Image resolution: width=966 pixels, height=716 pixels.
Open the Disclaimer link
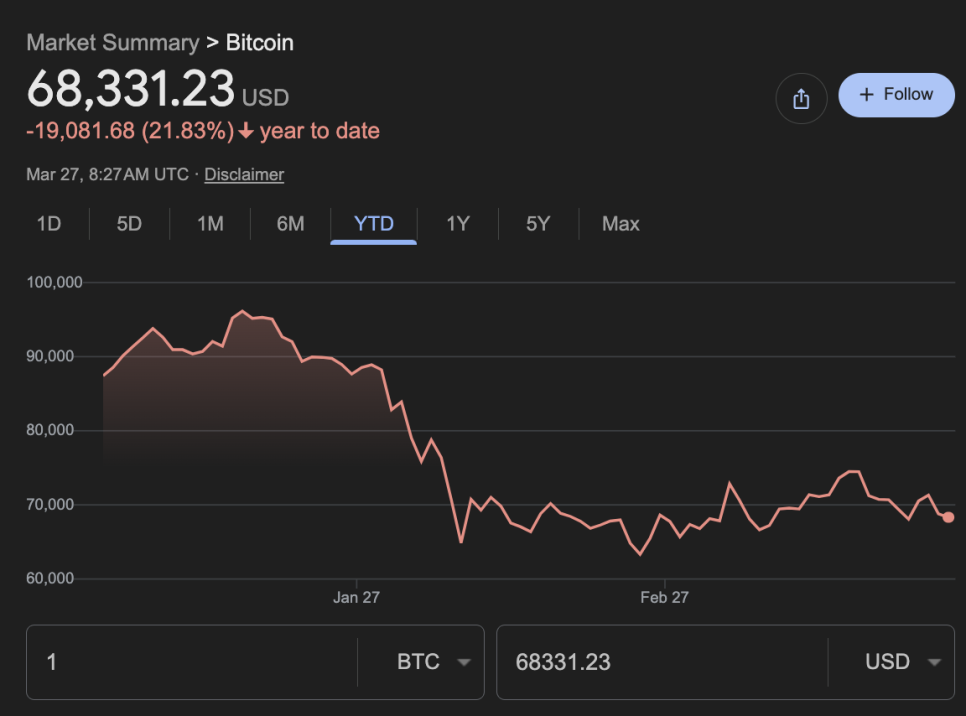(244, 174)
